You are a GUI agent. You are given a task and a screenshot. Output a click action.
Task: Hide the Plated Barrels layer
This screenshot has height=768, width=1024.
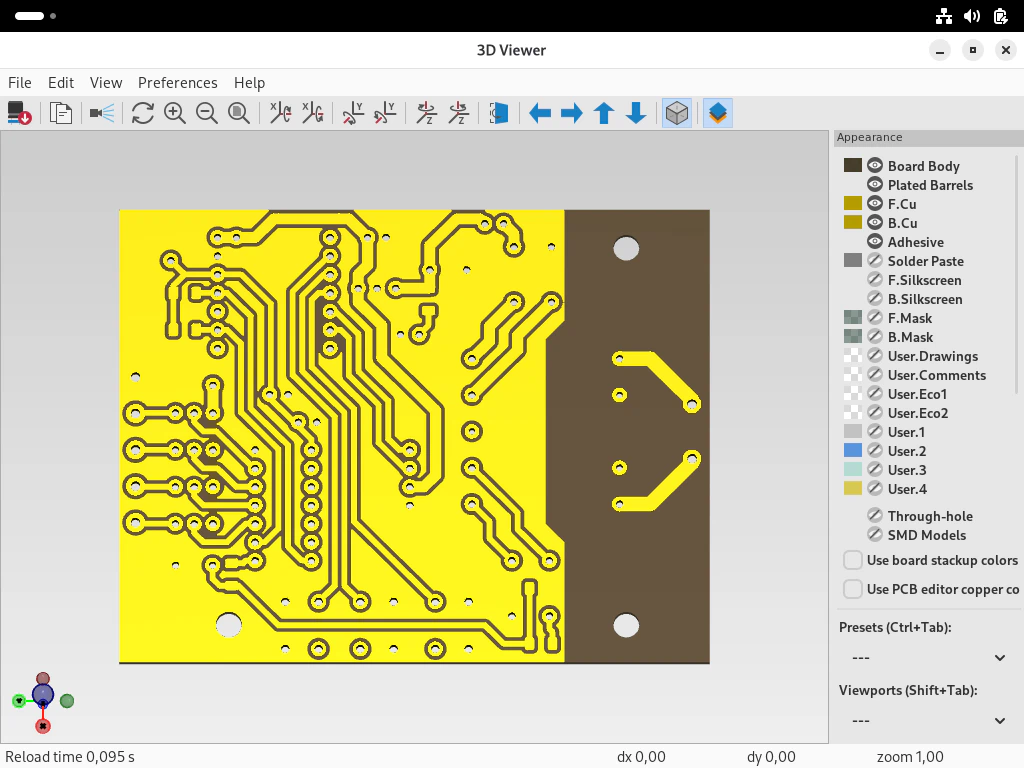[874, 184]
